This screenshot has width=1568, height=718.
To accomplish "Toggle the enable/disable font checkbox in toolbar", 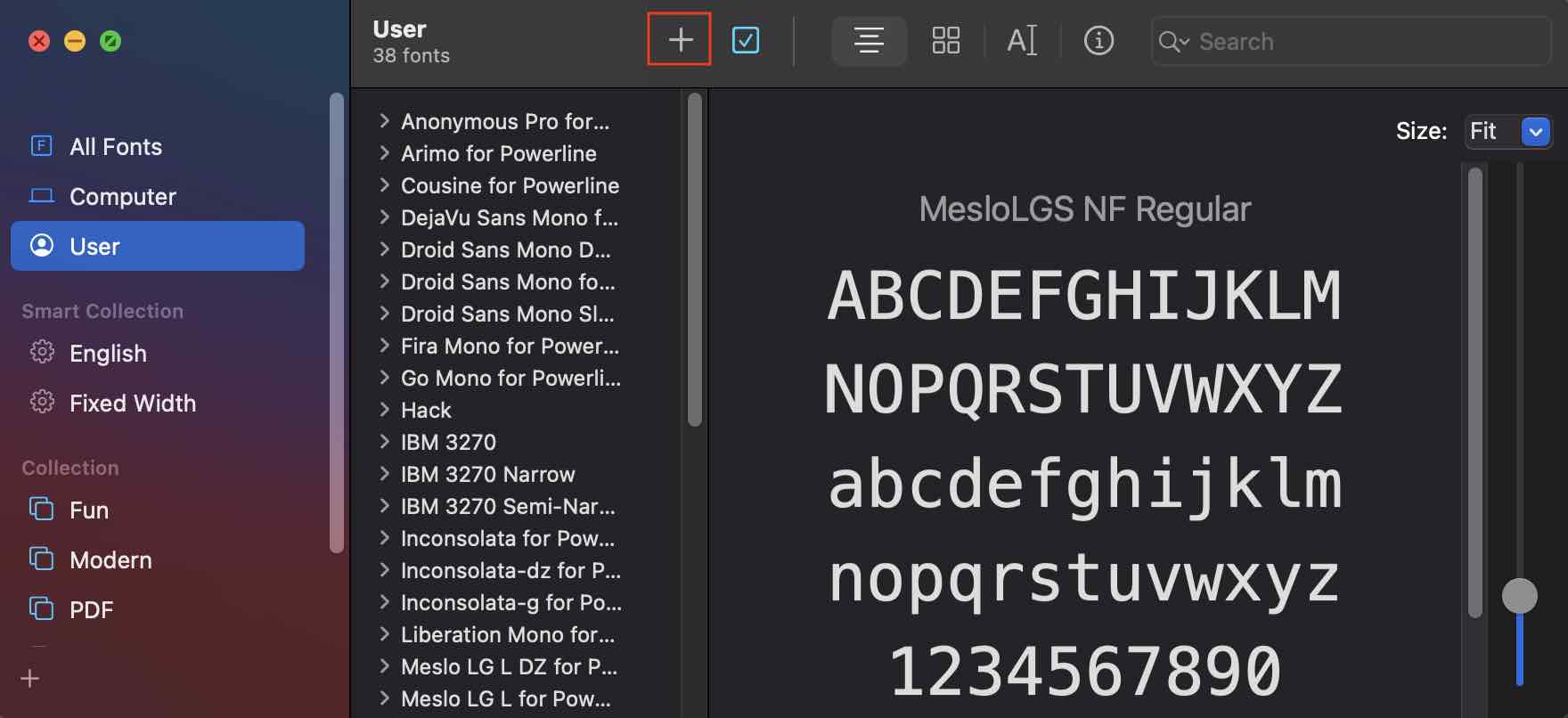I will [x=746, y=40].
